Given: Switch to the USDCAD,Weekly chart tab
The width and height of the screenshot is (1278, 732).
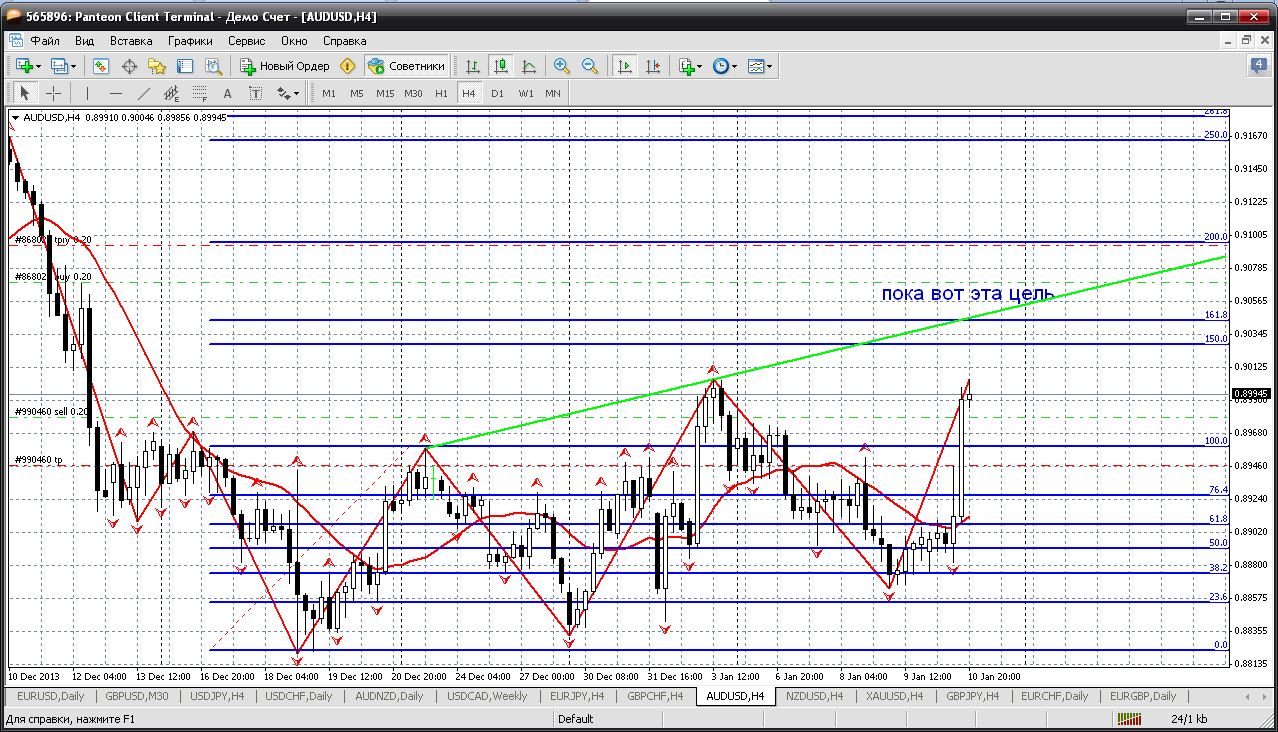Looking at the screenshot, I should click(486, 696).
